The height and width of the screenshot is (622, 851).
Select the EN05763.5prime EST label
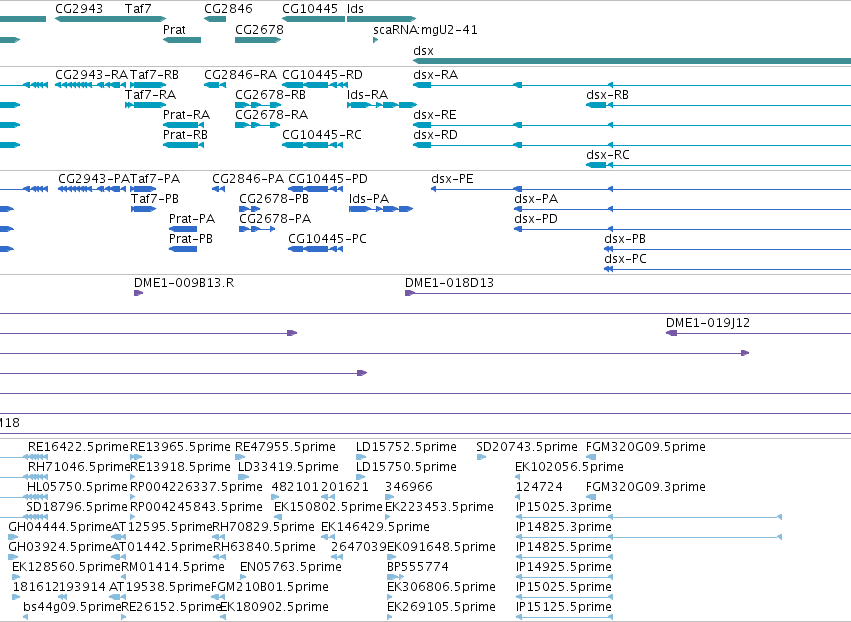(291, 567)
